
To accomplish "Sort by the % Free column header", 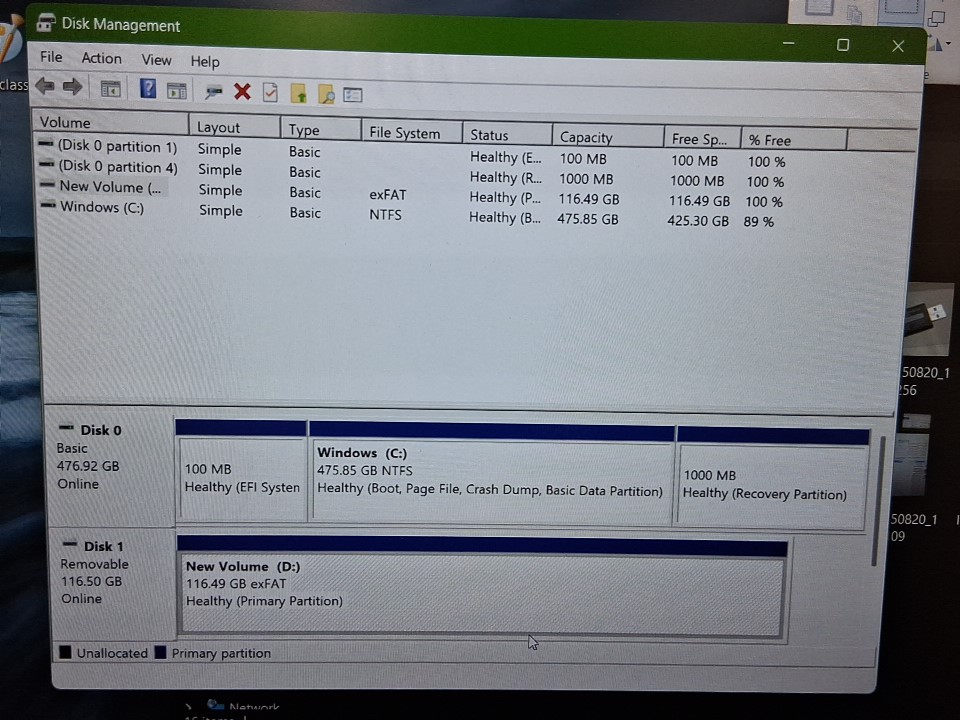I will coord(794,140).
